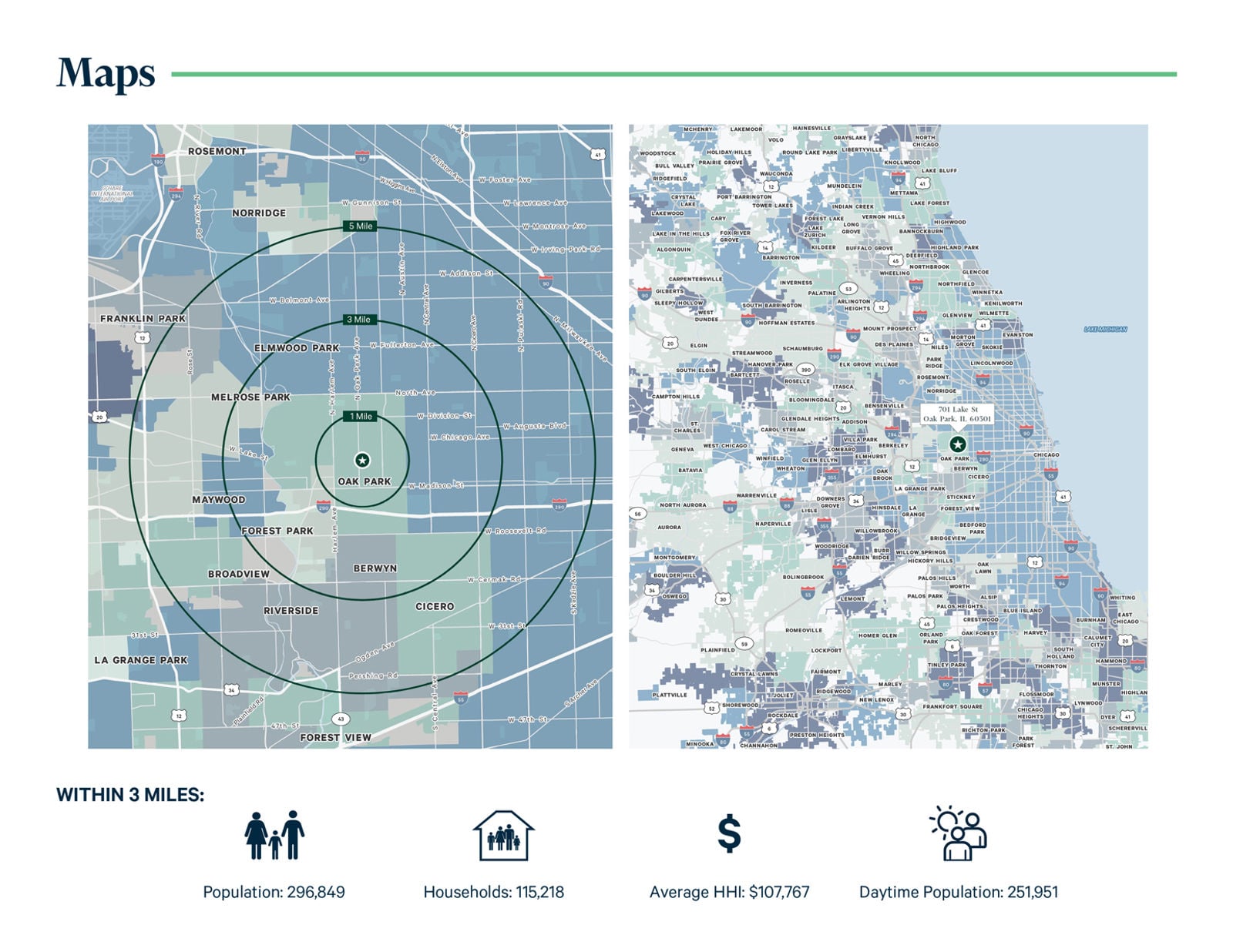Click the Route 43 shield near Forest View
This screenshot has width=1233, height=952.
[341, 719]
